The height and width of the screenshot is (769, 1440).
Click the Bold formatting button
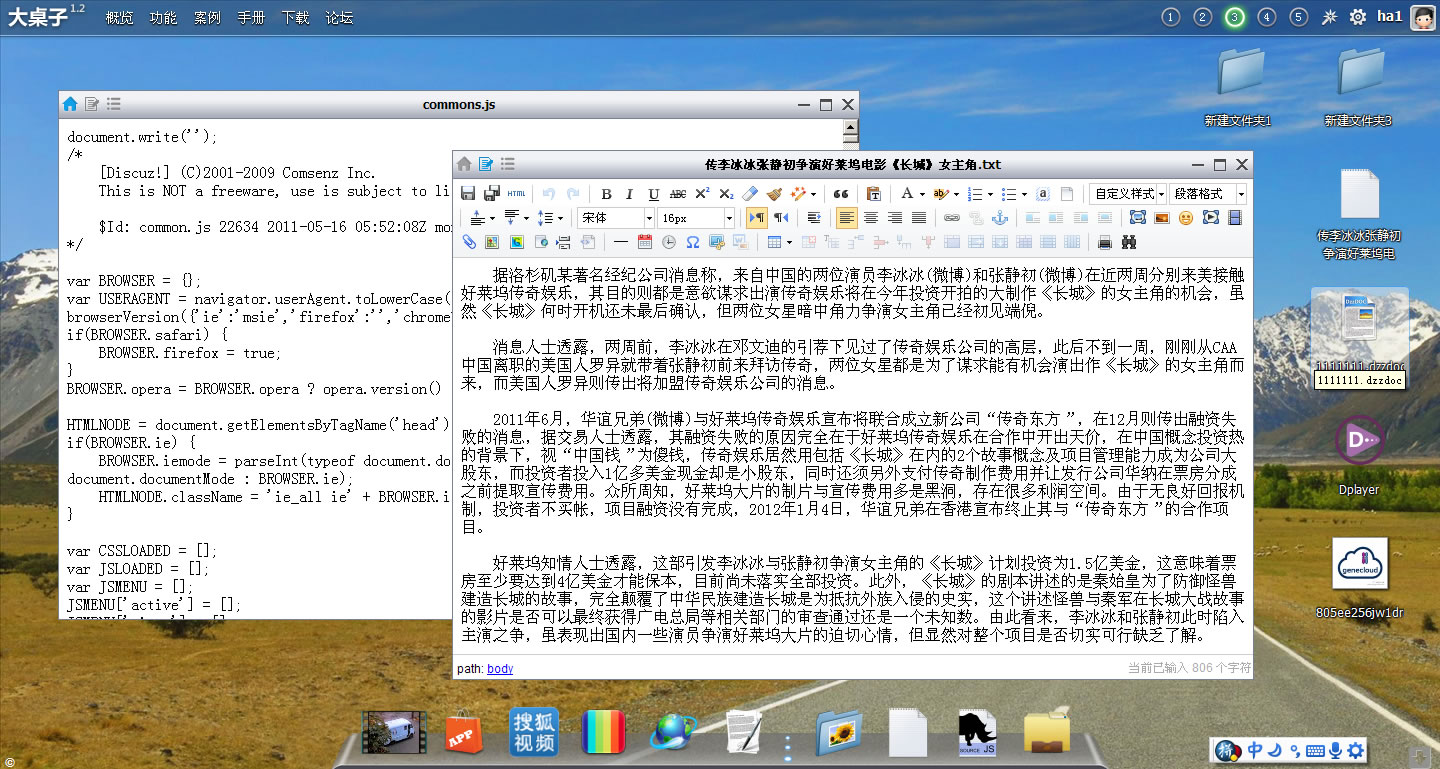coord(605,194)
